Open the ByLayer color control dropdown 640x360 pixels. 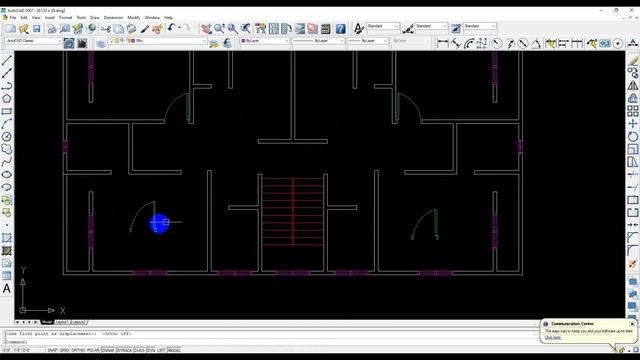(264, 41)
